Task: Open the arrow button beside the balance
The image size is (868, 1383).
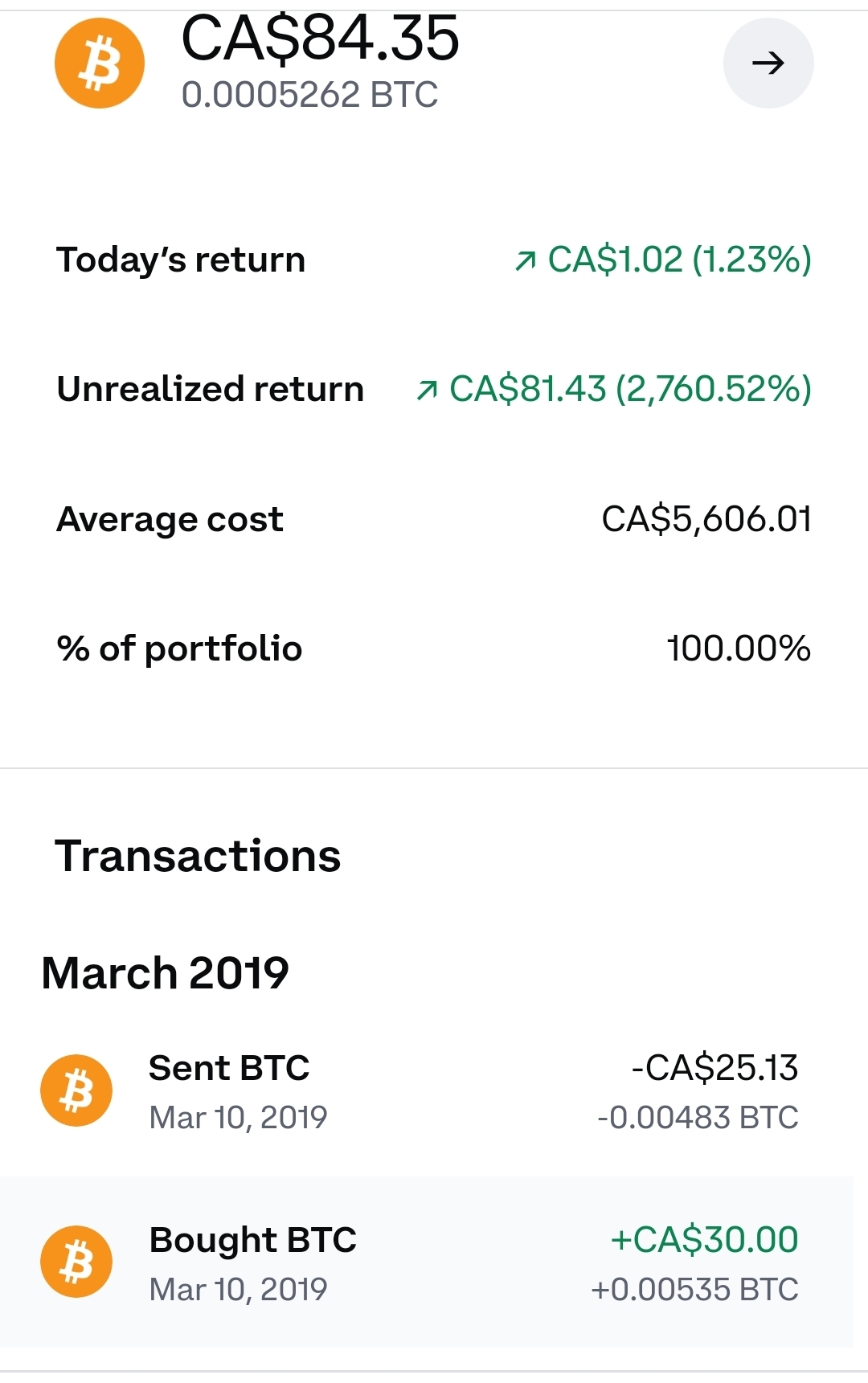Action: tap(768, 63)
